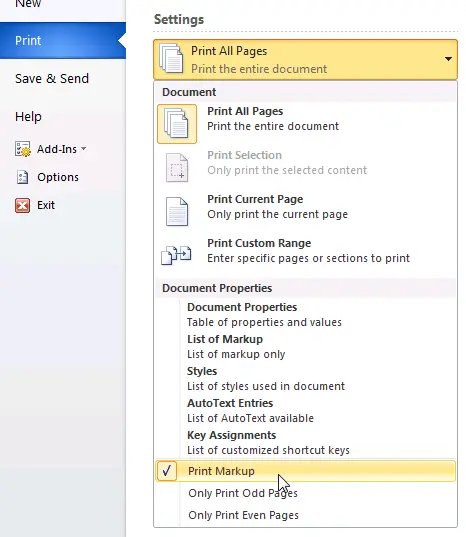The image size is (466, 537).
Task: Expand the Add-Ins submenu arrow
Action: [x=83, y=149]
